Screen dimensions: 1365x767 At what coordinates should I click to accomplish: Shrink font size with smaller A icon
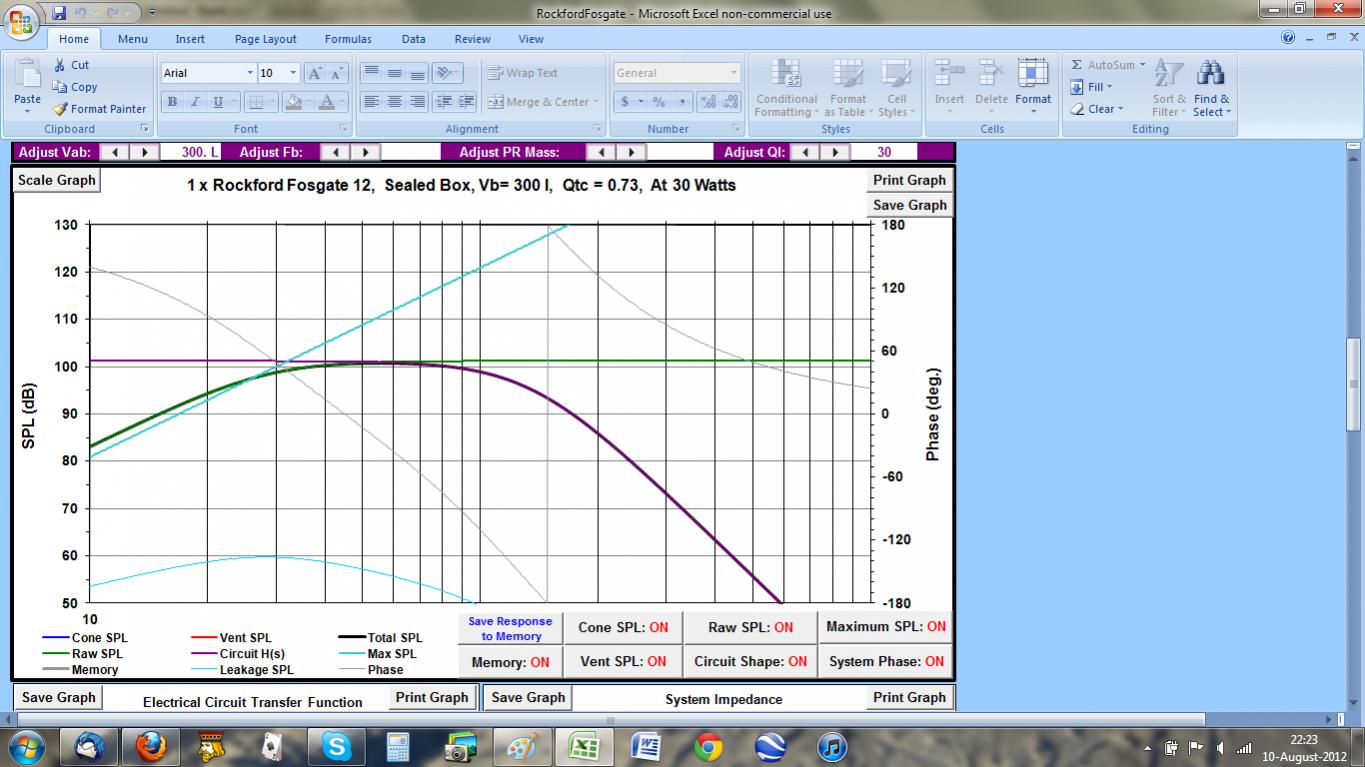337,73
